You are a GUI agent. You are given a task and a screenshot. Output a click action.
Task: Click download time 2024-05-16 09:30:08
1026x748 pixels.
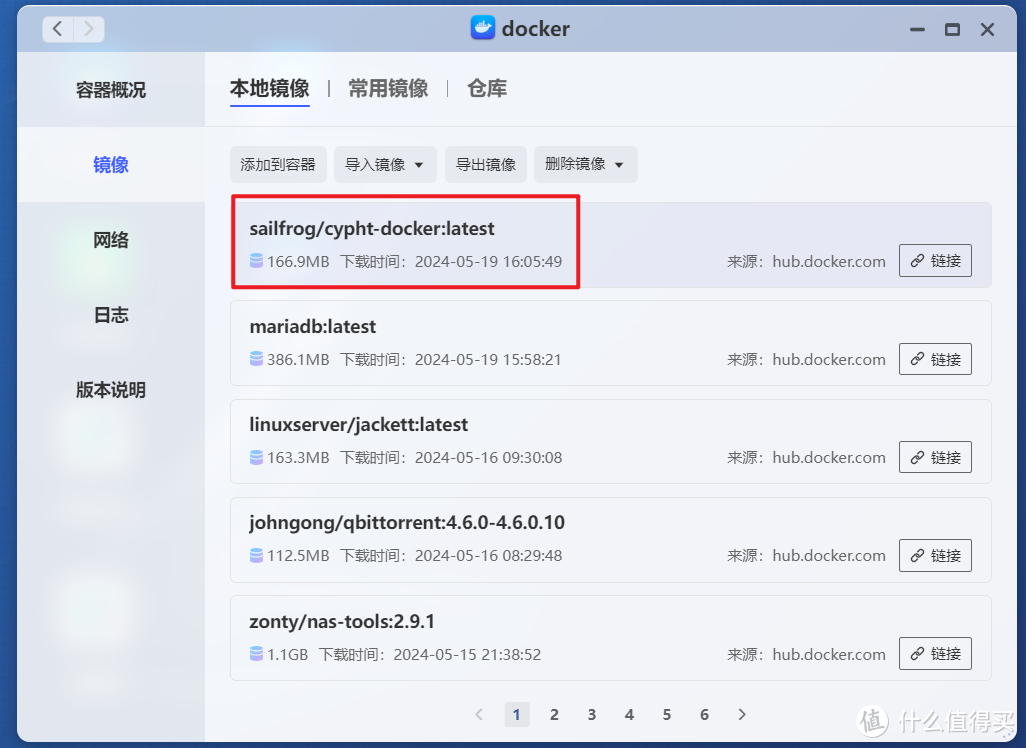(x=488, y=457)
